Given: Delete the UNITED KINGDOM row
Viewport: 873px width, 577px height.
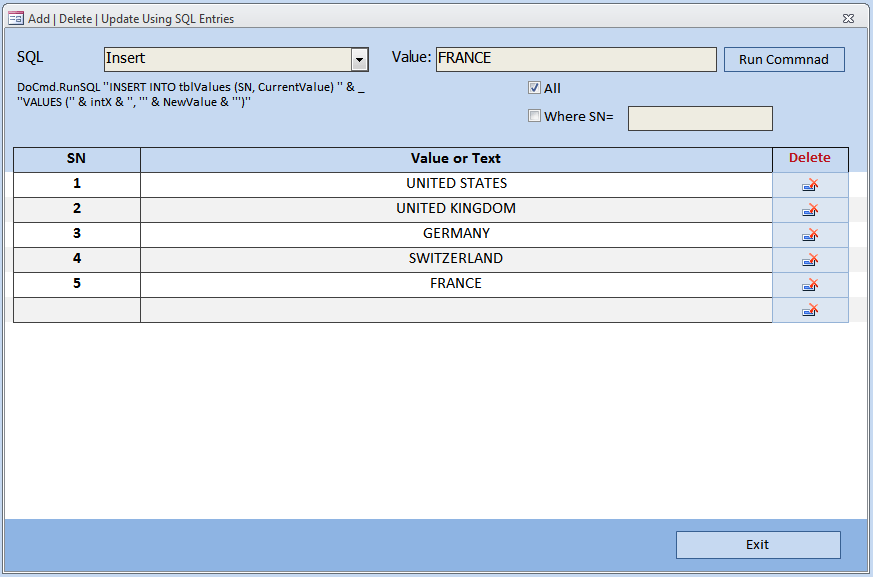Looking at the screenshot, I should click(810, 210).
